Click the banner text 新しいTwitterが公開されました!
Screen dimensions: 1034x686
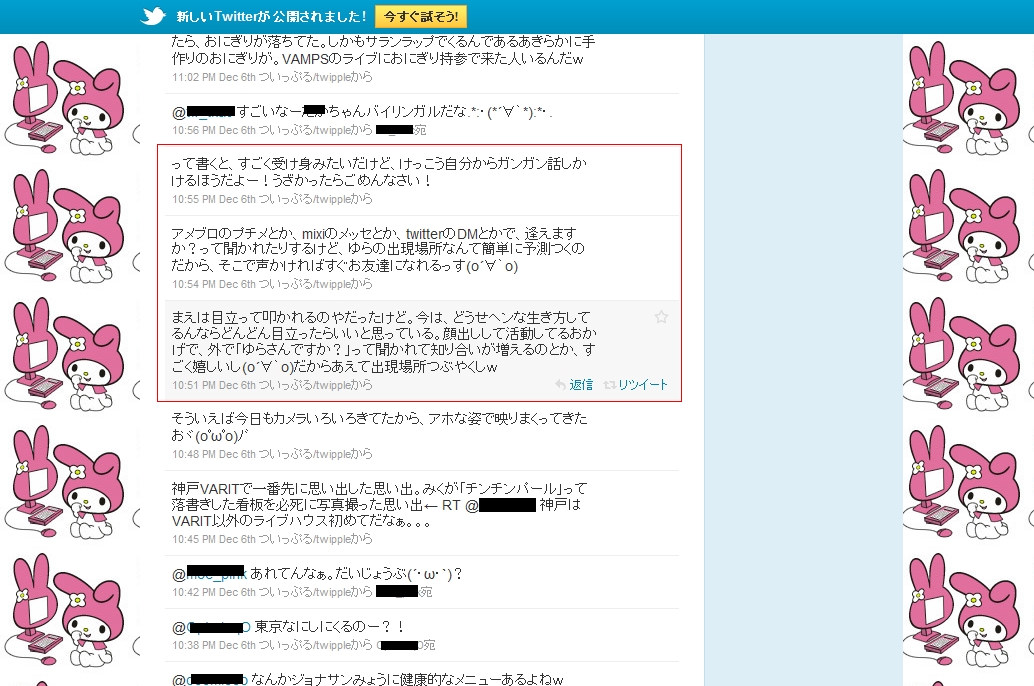tap(271, 16)
